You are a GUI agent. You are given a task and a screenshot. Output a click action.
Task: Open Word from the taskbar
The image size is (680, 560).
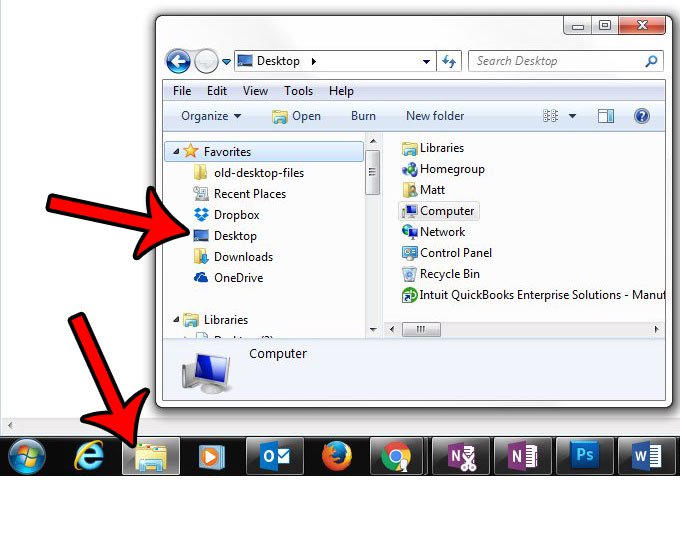647,456
